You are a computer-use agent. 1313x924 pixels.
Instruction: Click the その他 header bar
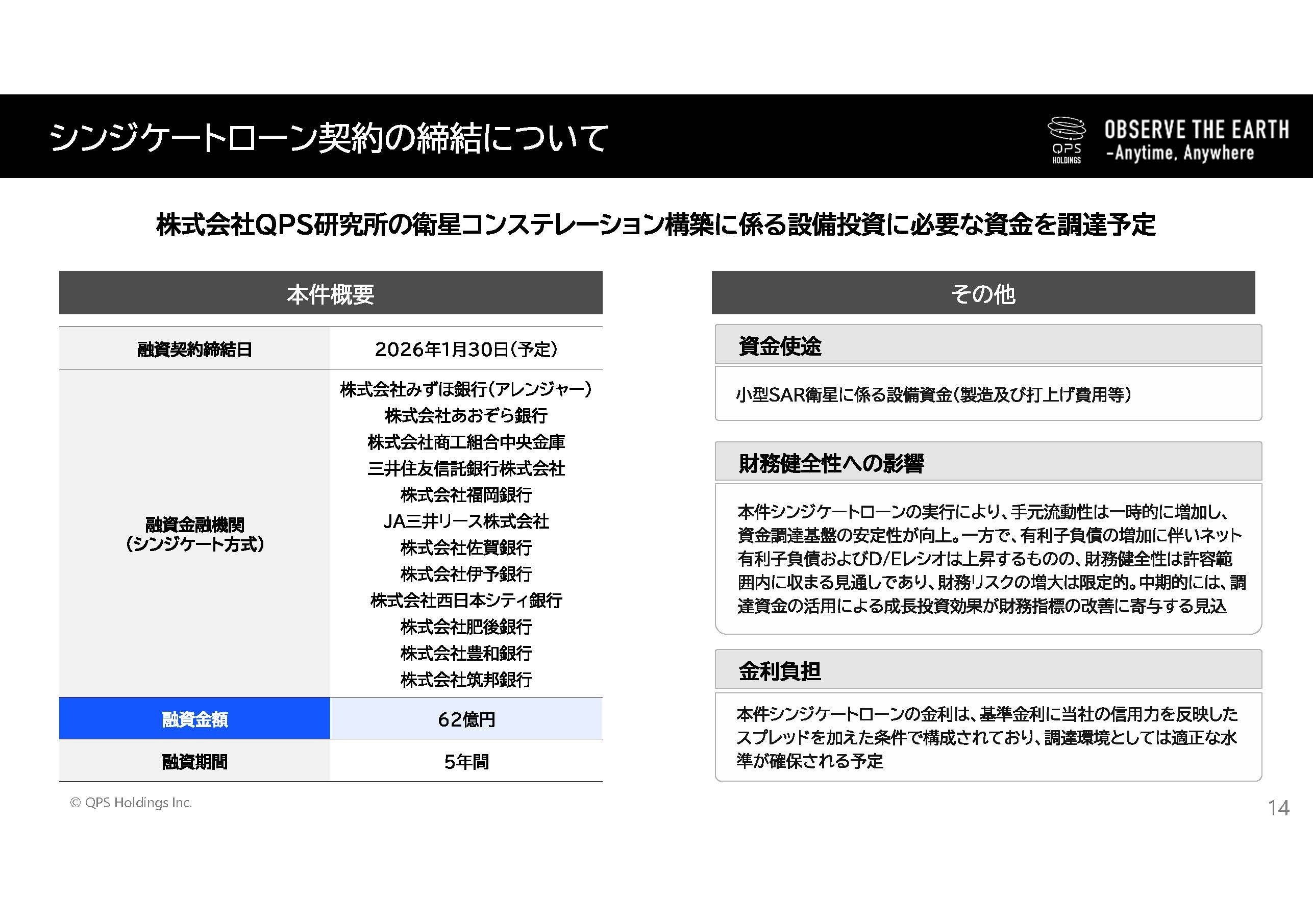[x=983, y=293]
